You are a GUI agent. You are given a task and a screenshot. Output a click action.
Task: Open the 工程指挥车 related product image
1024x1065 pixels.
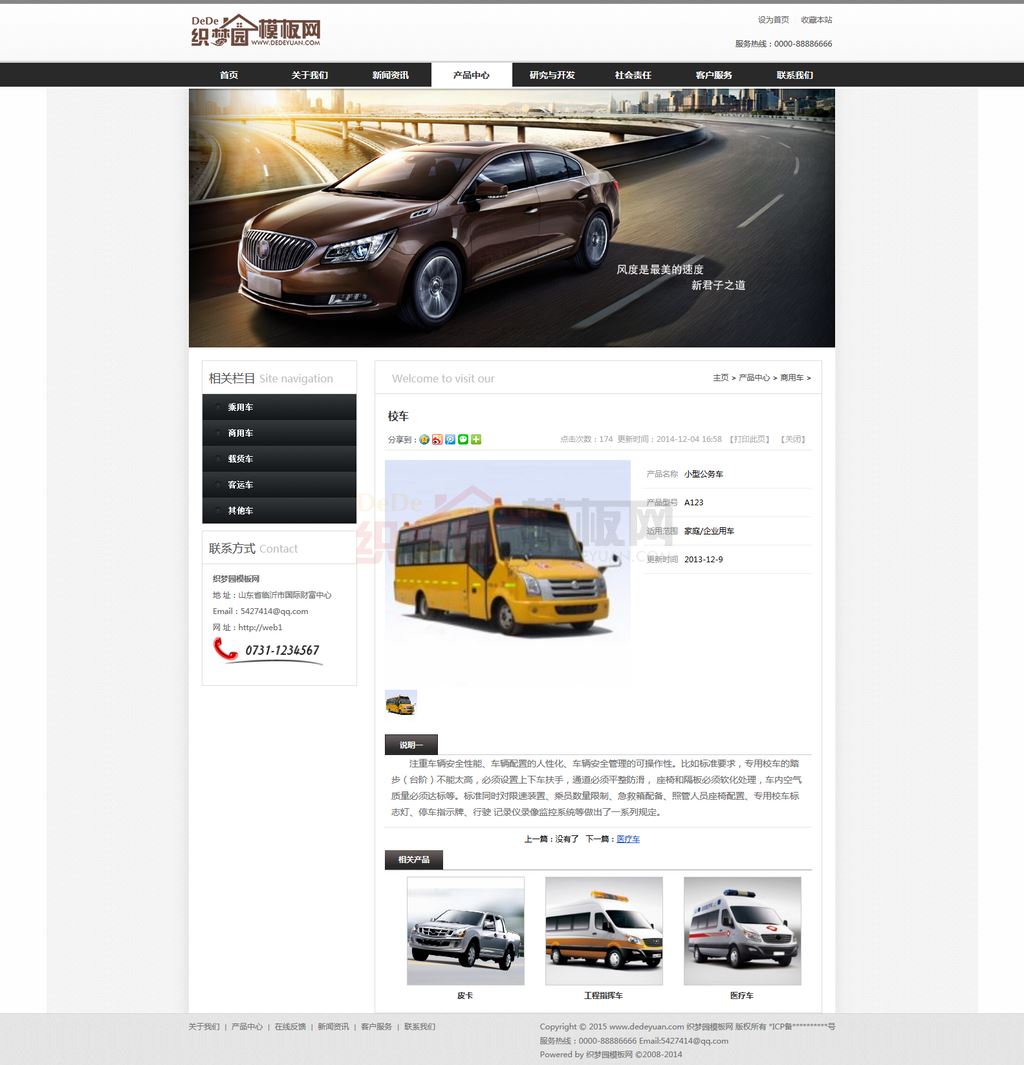[603, 931]
